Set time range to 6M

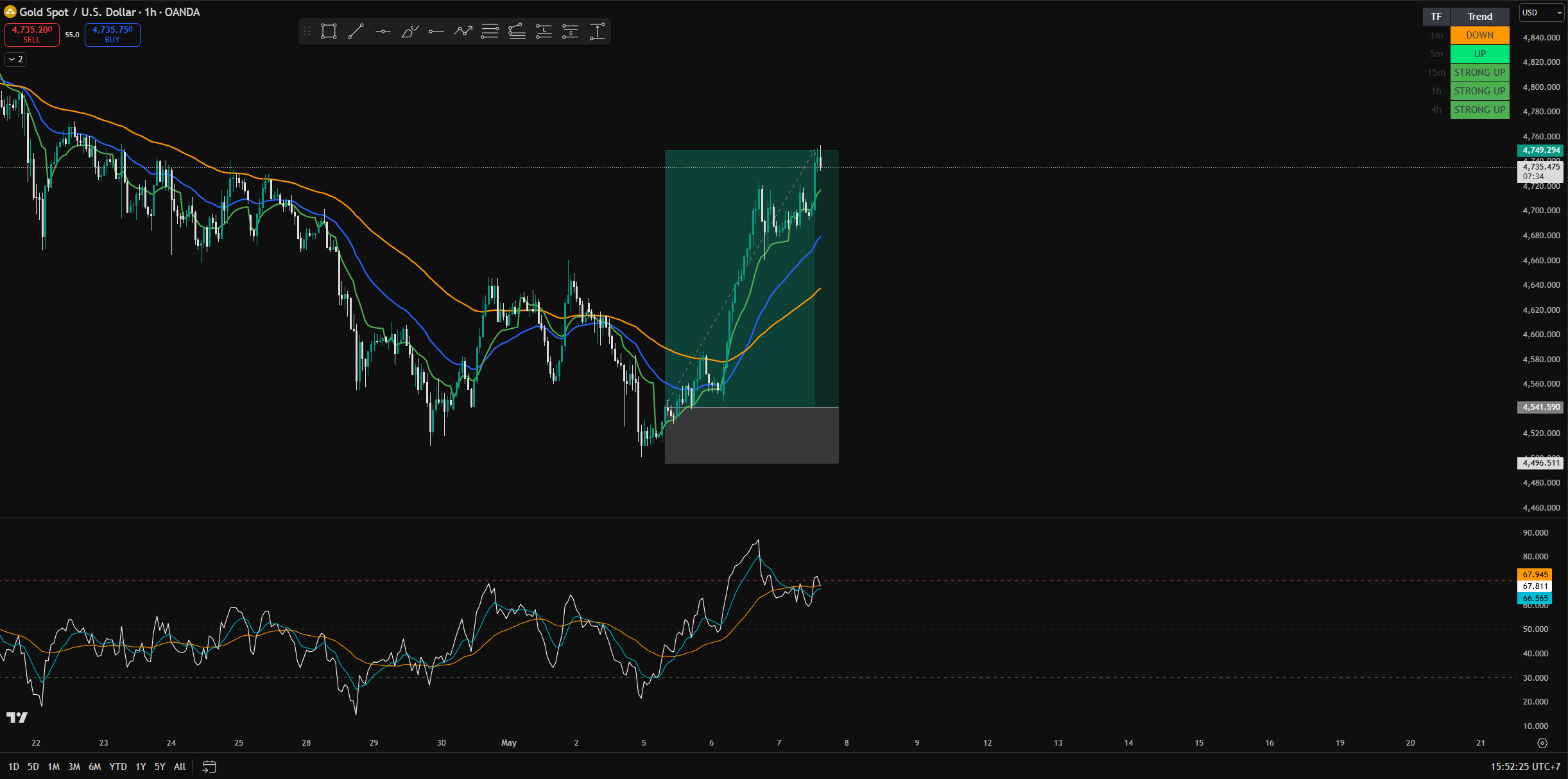95,766
